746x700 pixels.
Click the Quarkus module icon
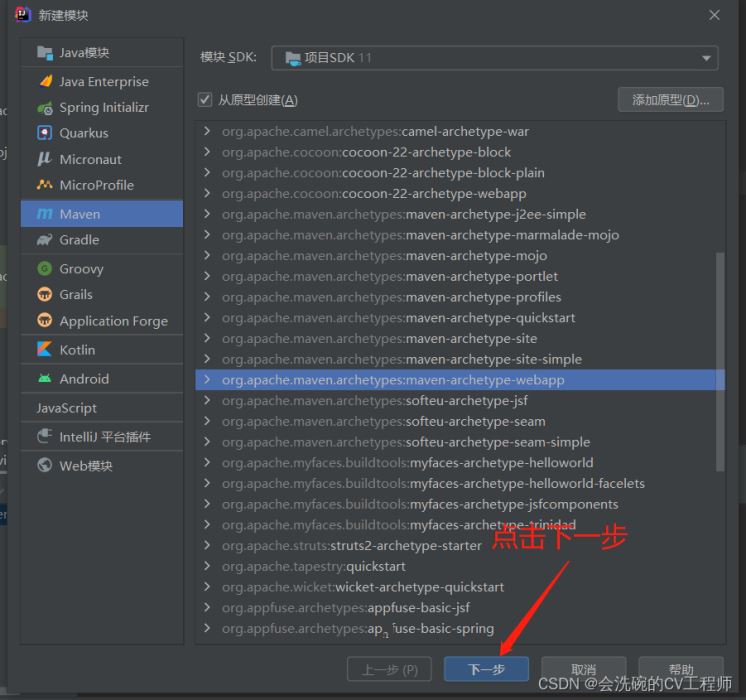[44, 133]
